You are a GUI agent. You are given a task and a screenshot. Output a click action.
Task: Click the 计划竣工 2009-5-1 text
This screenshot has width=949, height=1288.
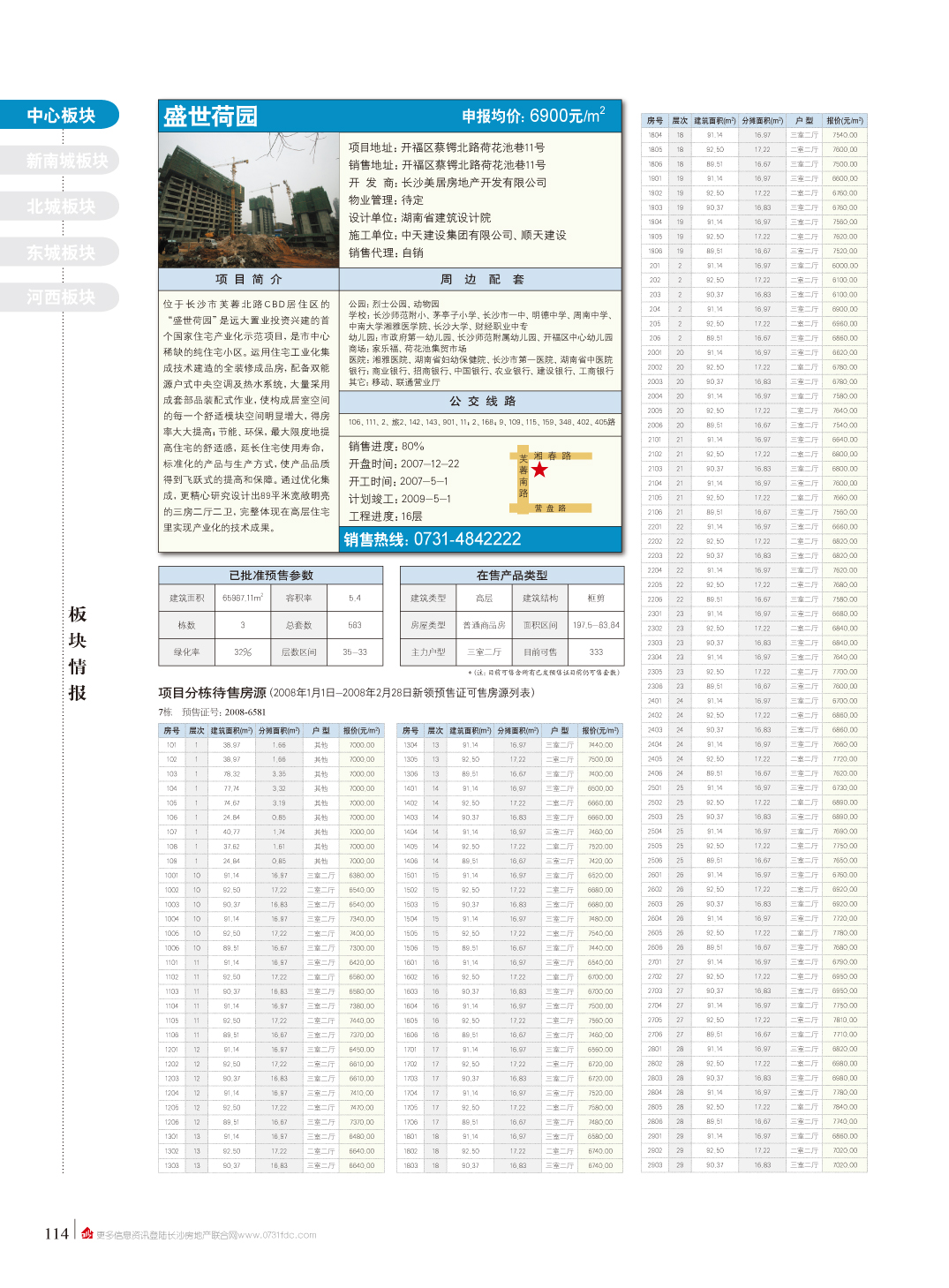400,499
